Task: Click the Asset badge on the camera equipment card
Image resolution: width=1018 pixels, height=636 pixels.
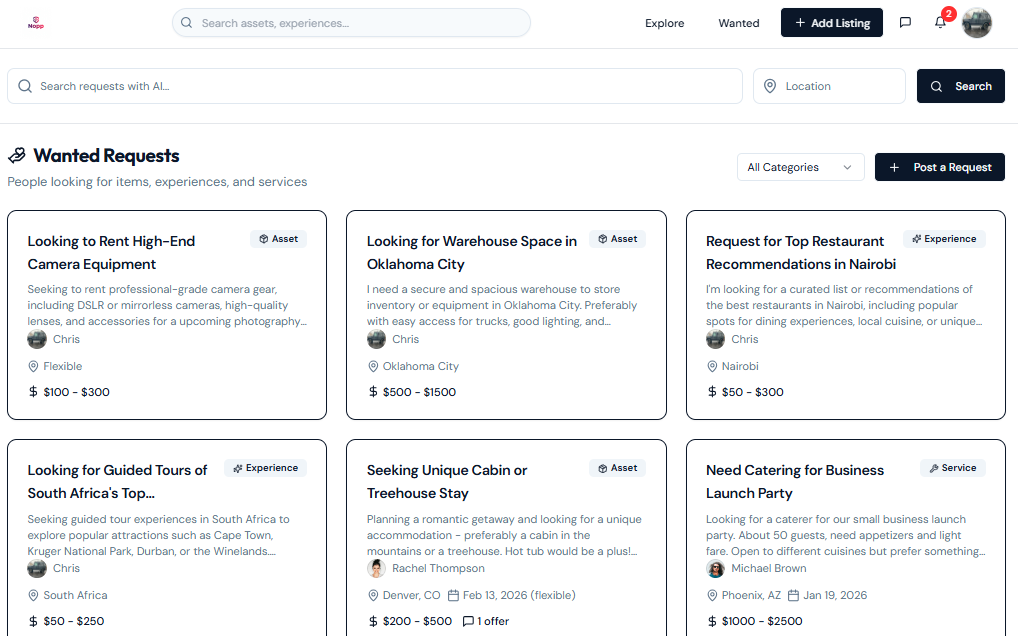Action: coord(278,238)
